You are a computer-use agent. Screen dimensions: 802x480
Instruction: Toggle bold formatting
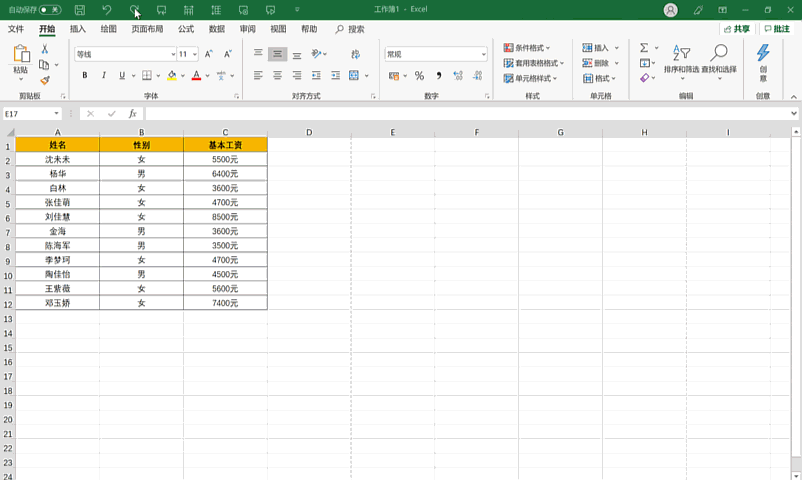[84, 75]
